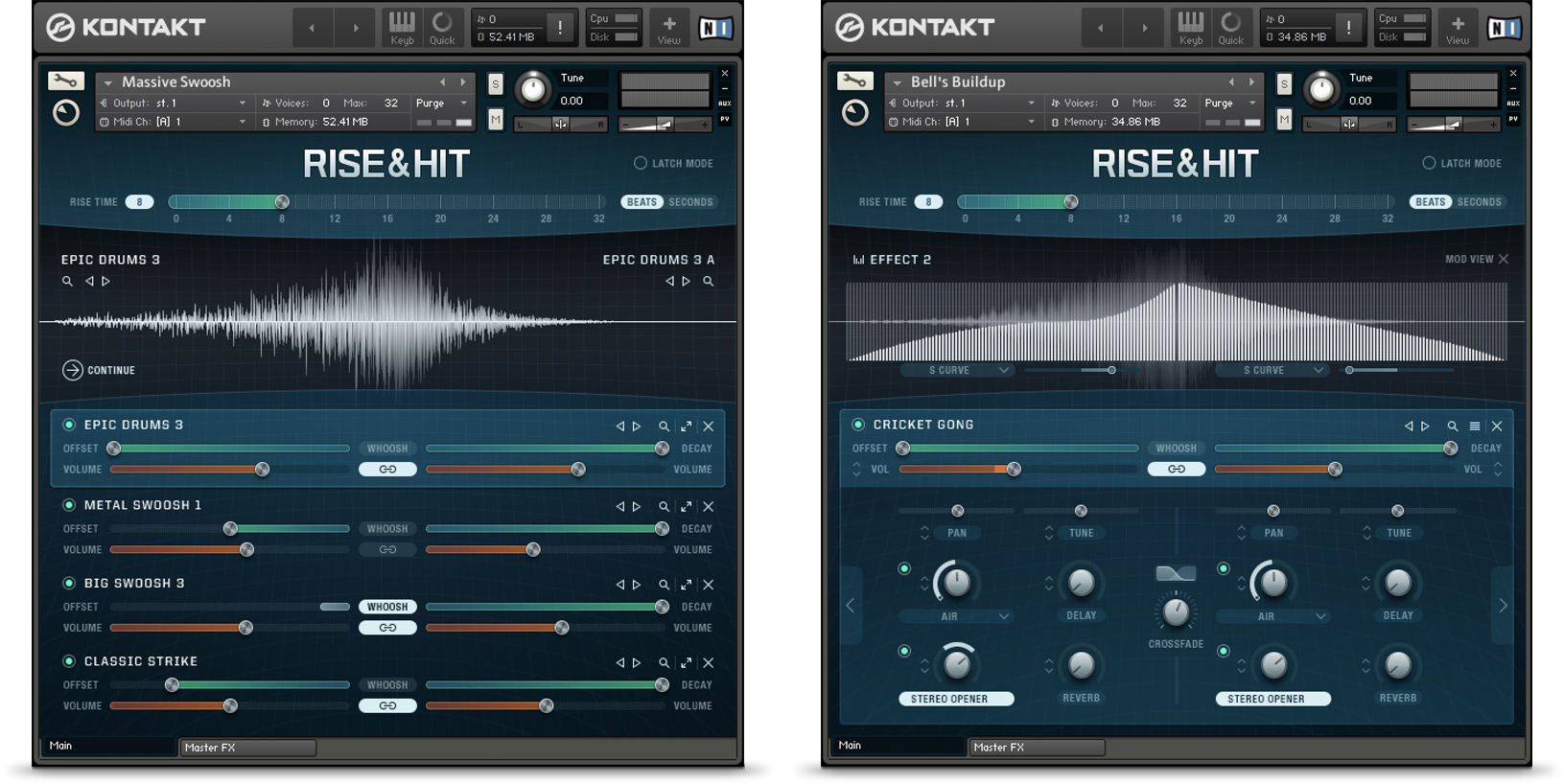Click the Keyb keyboard icon in the left Kontakt window

pyautogui.click(x=403, y=28)
